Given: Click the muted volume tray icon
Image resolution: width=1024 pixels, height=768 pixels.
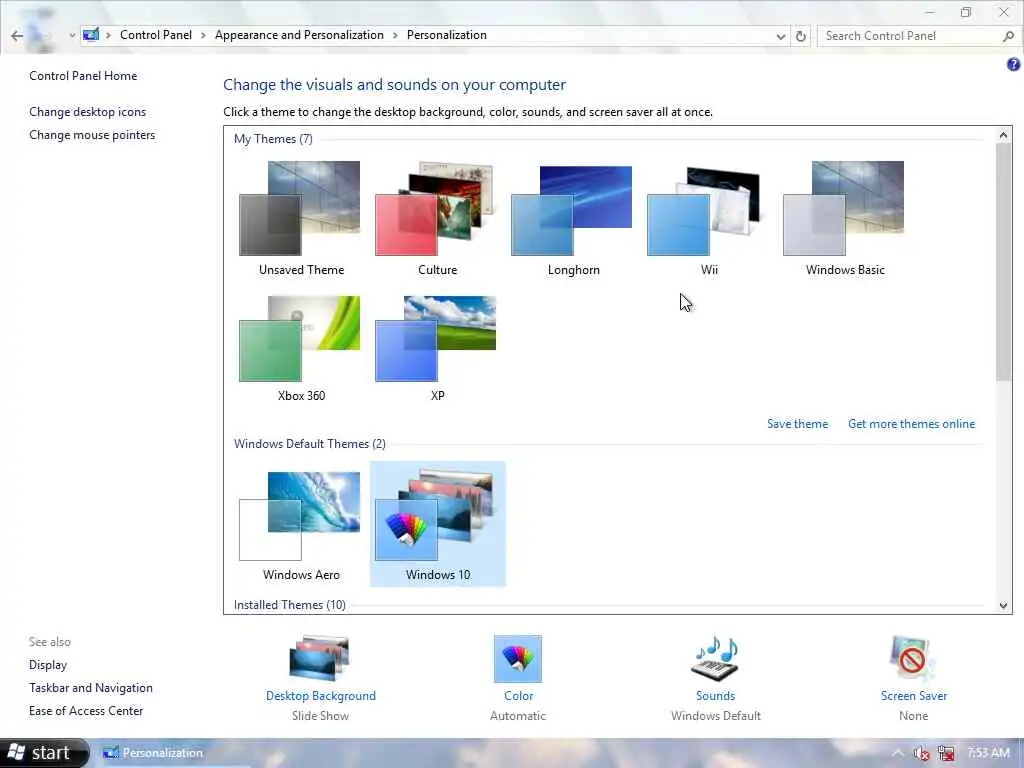Looking at the screenshot, I should (x=921, y=754).
